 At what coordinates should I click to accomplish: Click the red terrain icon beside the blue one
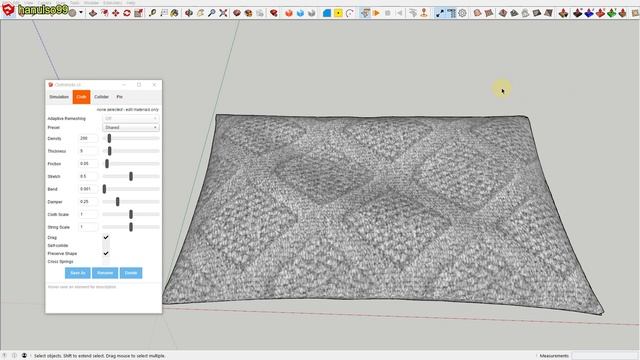600,13
